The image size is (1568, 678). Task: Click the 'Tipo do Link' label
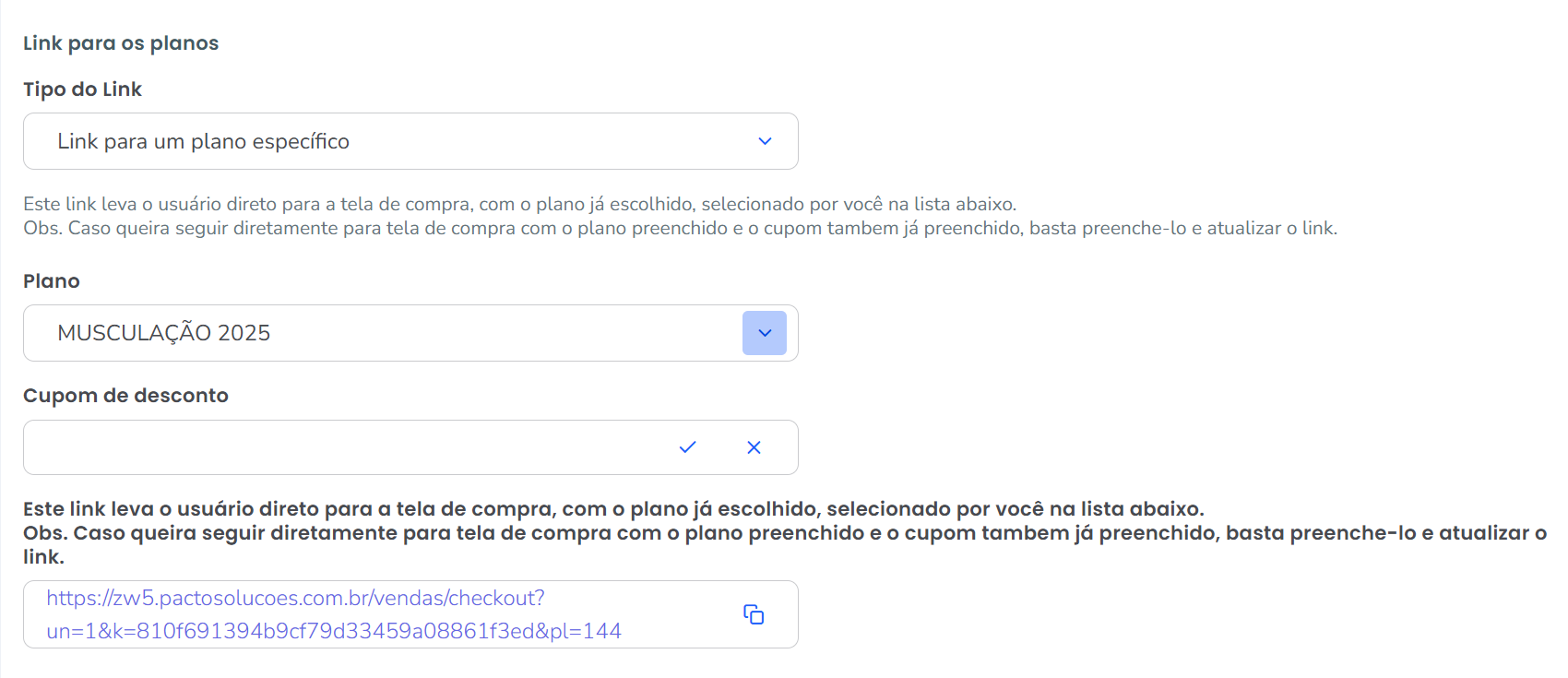click(x=82, y=89)
